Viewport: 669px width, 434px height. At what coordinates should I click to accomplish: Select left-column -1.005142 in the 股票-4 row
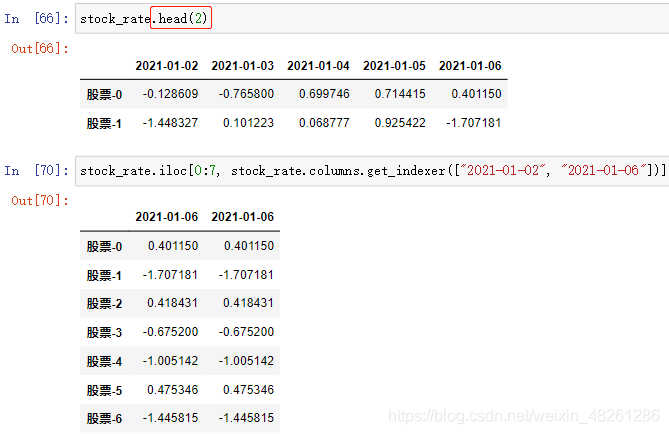170,361
